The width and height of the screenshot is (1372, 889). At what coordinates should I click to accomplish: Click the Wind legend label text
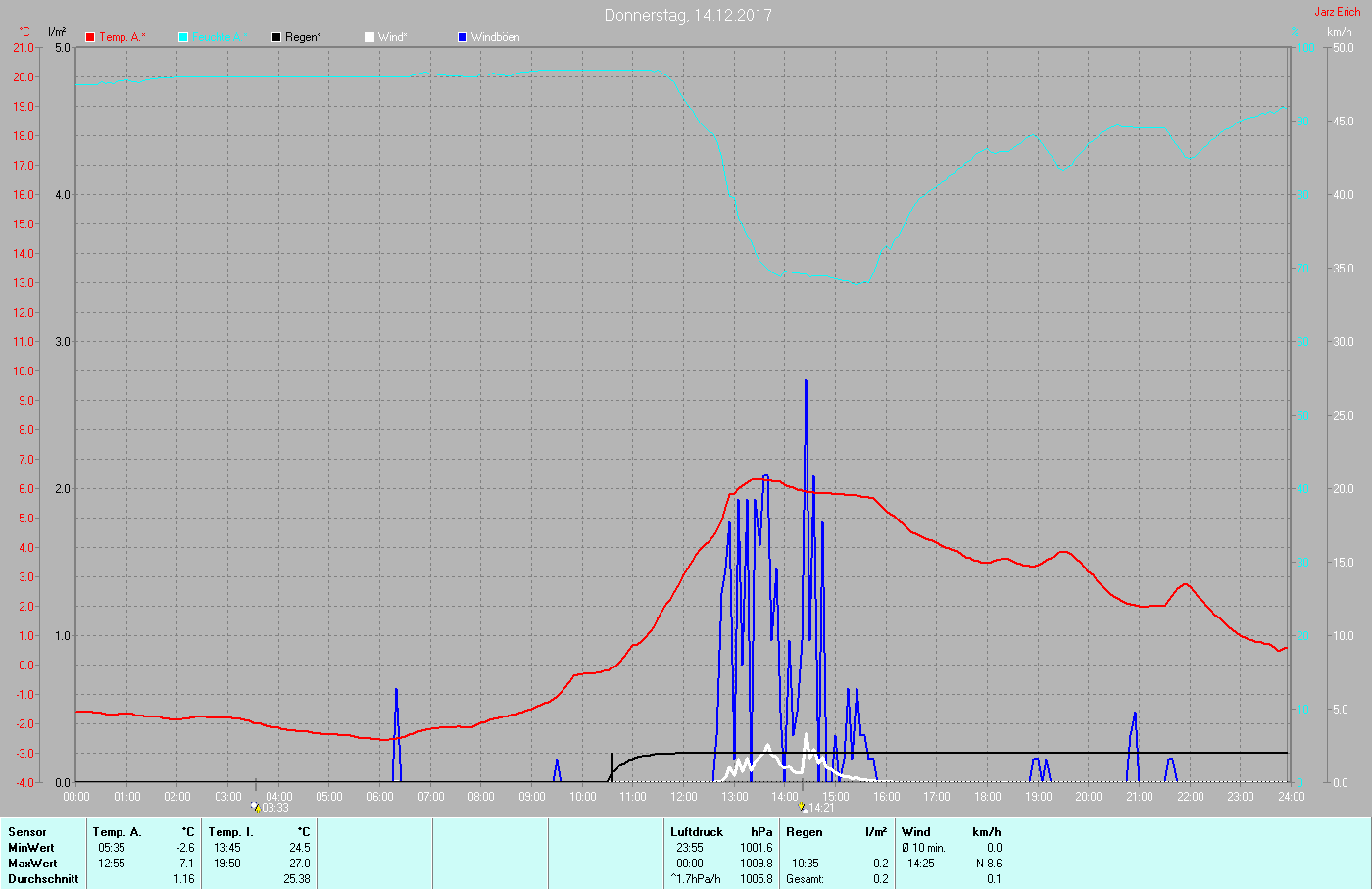pos(392,37)
